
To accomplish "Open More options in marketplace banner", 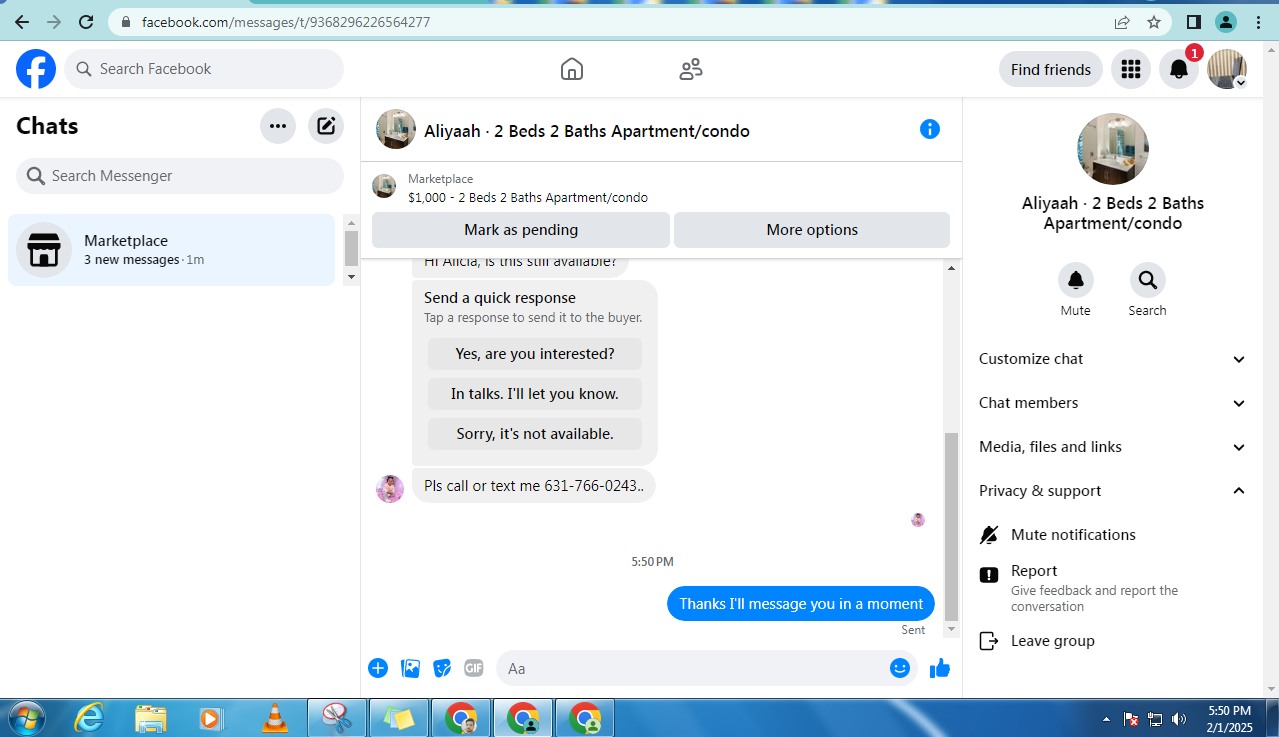I will (812, 230).
